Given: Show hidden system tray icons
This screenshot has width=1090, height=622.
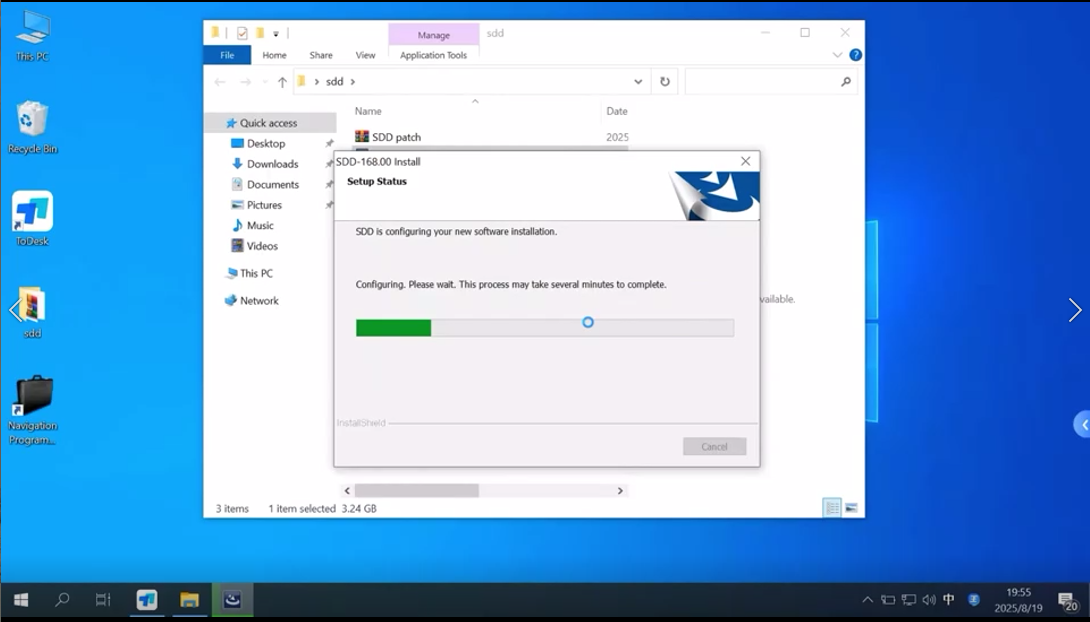Looking at the screenshot, I should [868, 600].
